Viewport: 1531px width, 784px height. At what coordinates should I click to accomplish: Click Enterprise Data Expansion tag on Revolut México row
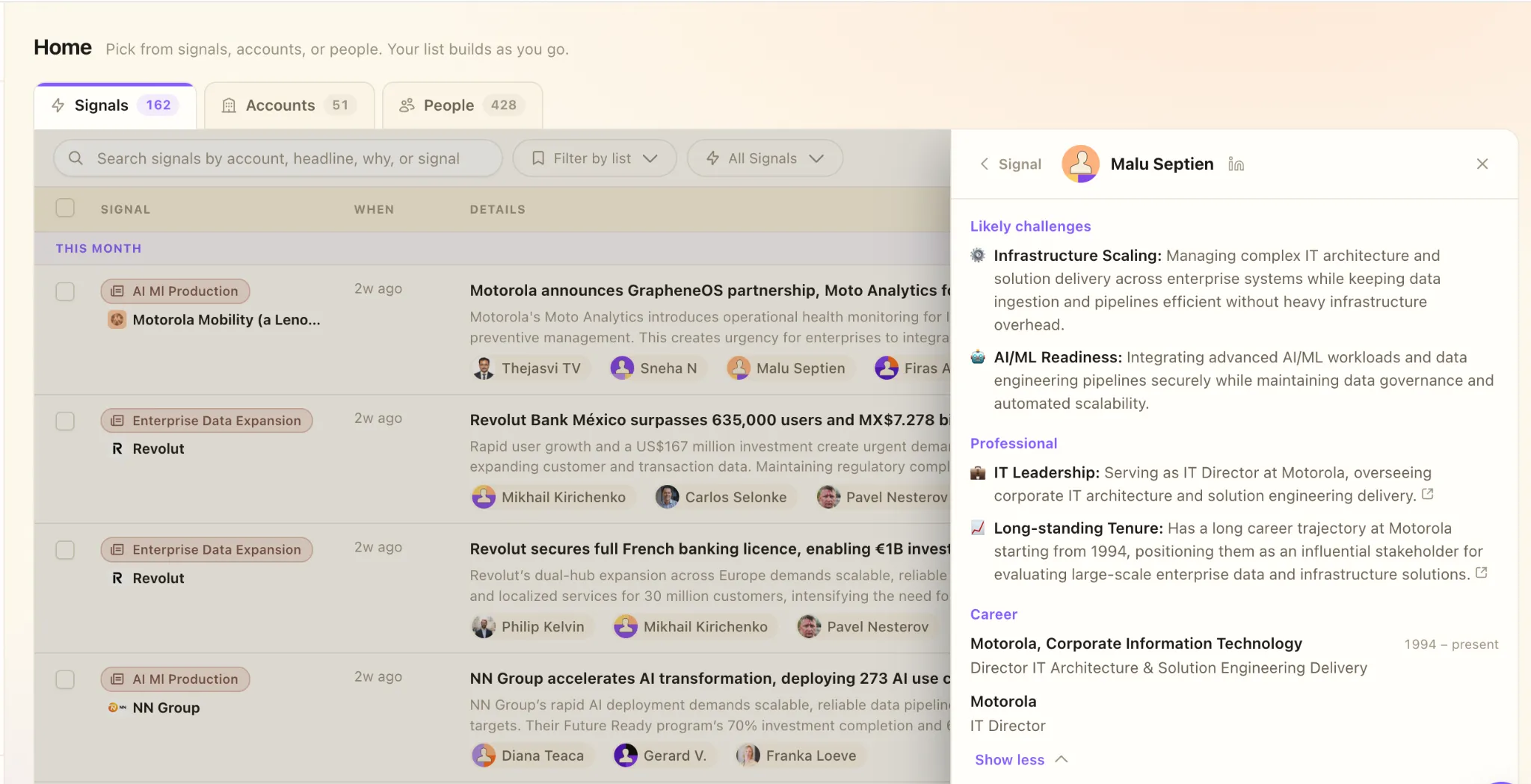(206, 421)
